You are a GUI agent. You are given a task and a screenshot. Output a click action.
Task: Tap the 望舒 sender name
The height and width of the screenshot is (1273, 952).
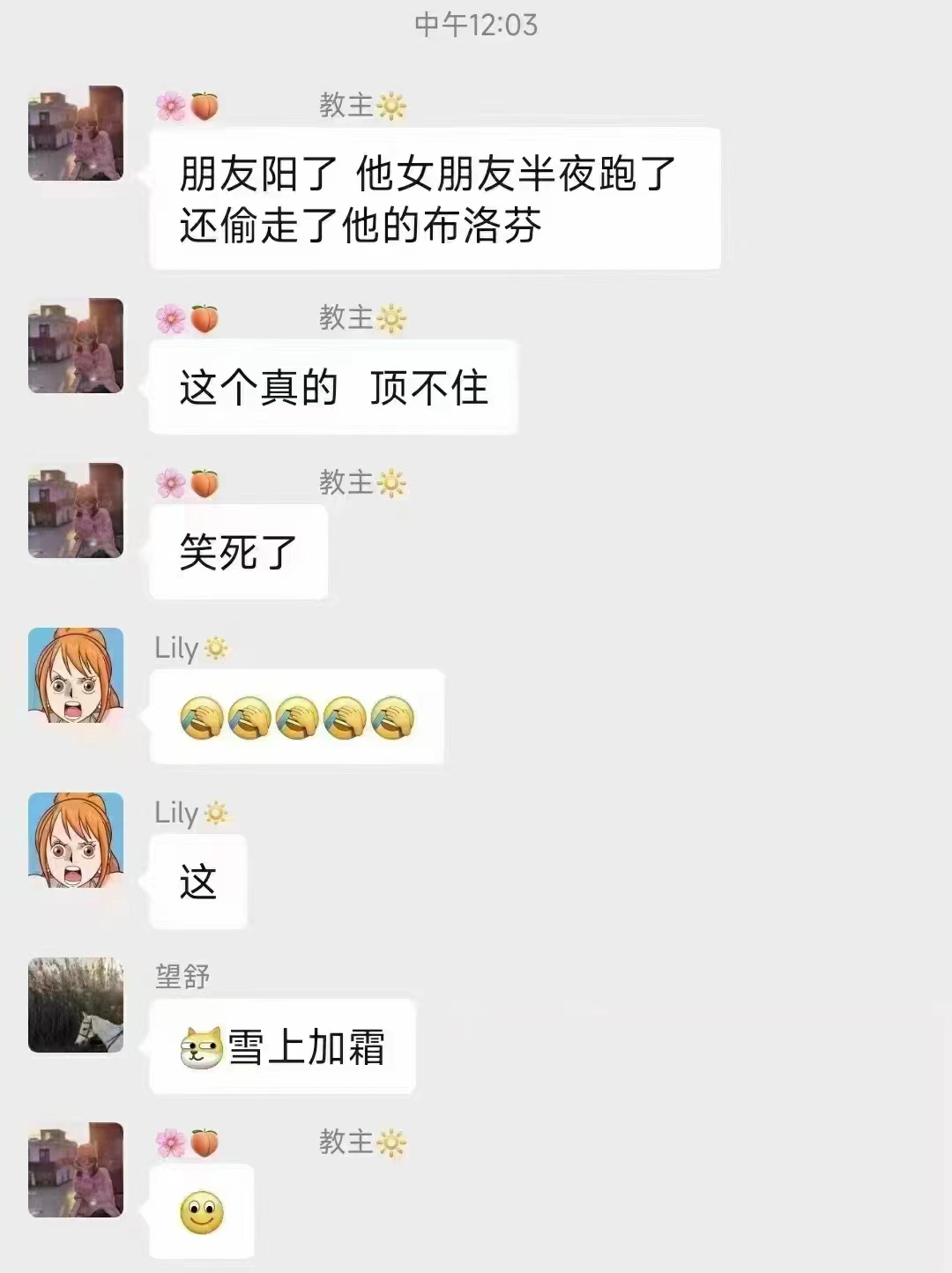(182, 977)
